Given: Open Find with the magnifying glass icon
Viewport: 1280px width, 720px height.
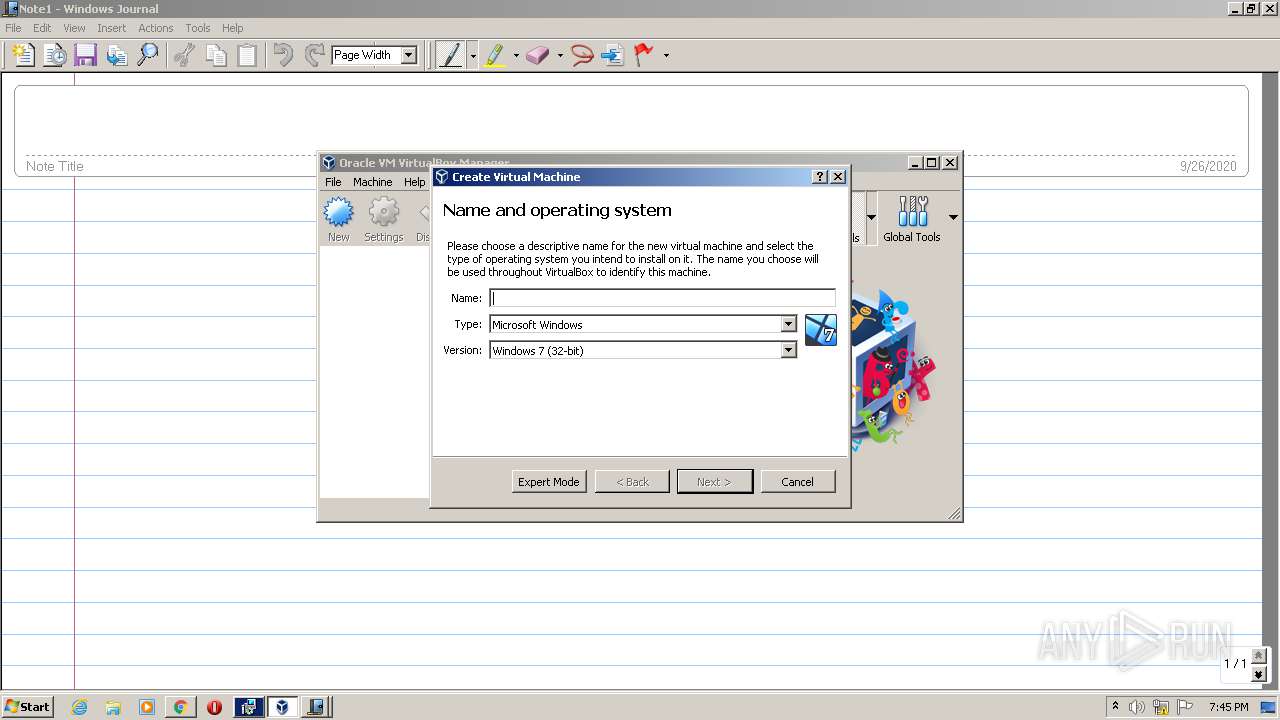Looking at the screenshot, I should point(148,55).
